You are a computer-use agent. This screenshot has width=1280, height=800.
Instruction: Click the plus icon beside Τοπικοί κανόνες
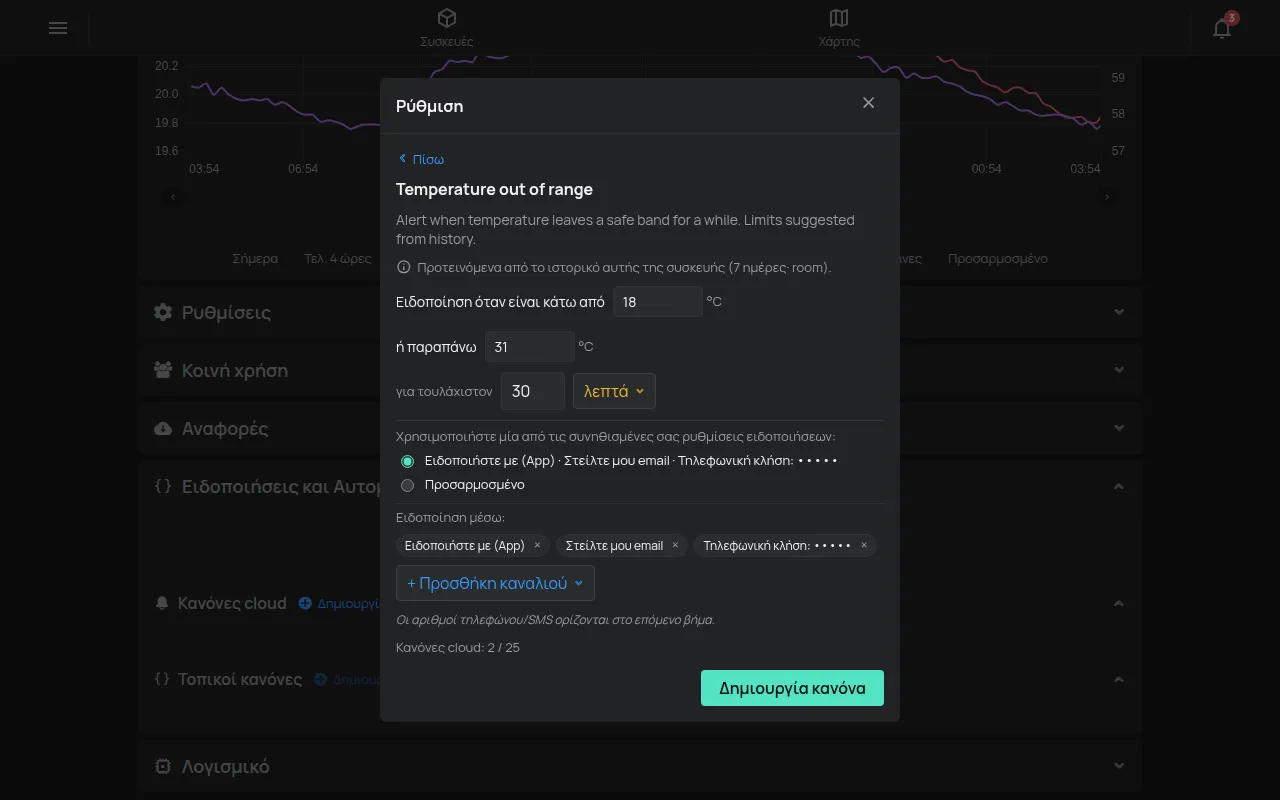point(321,679)
